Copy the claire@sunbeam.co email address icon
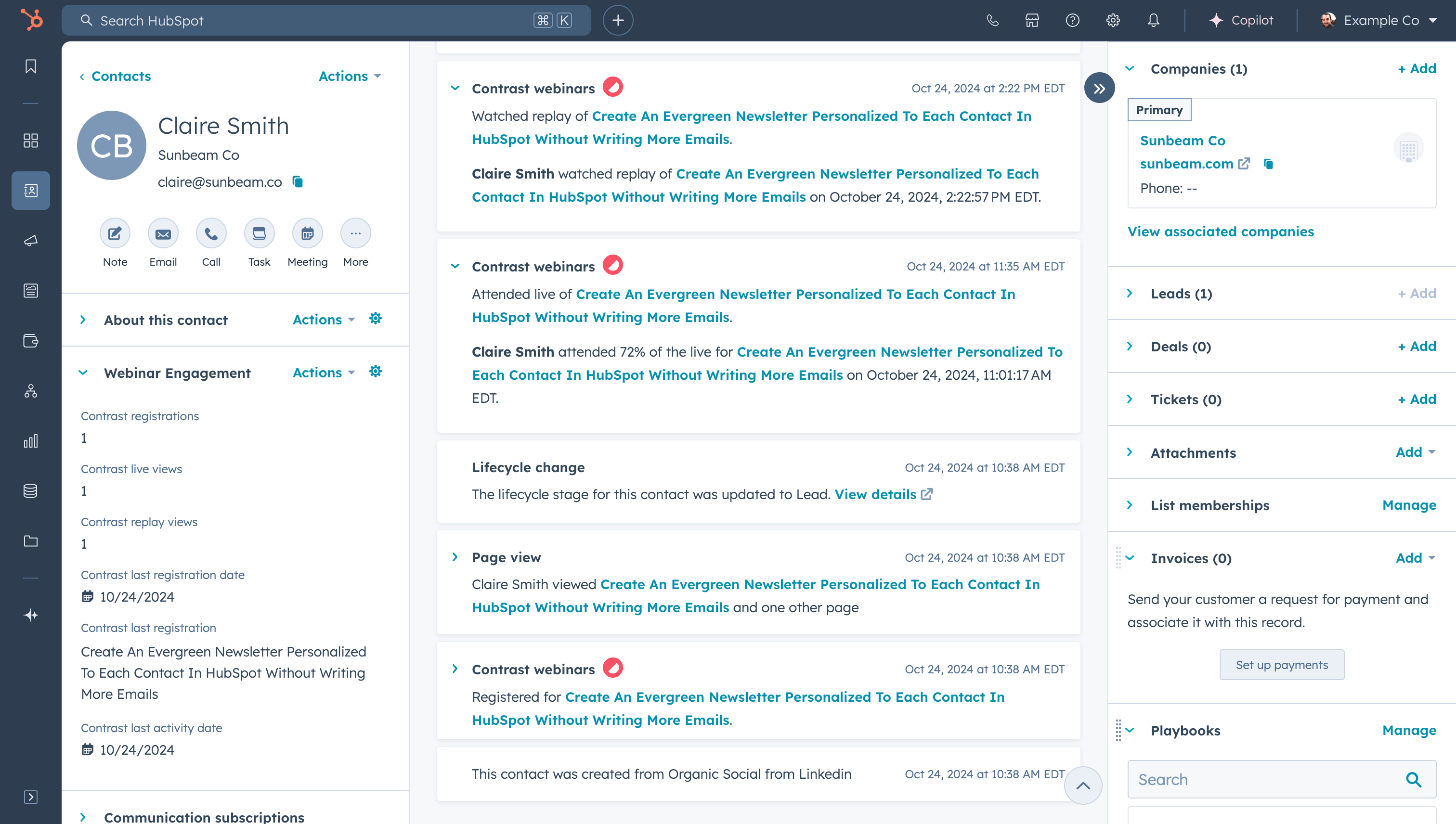 coord(298,181)
